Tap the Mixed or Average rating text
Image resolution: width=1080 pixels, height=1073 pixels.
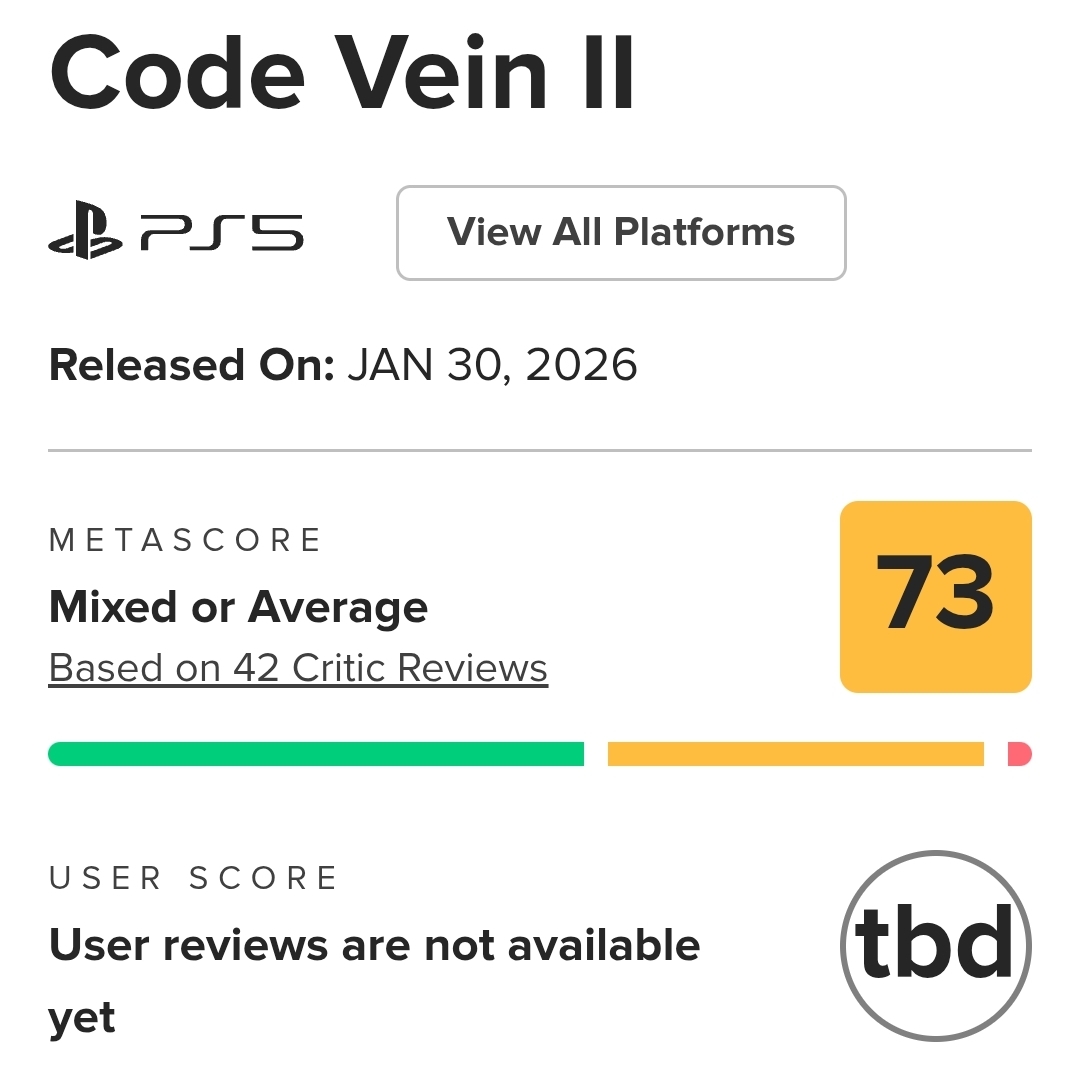(238, 607)
